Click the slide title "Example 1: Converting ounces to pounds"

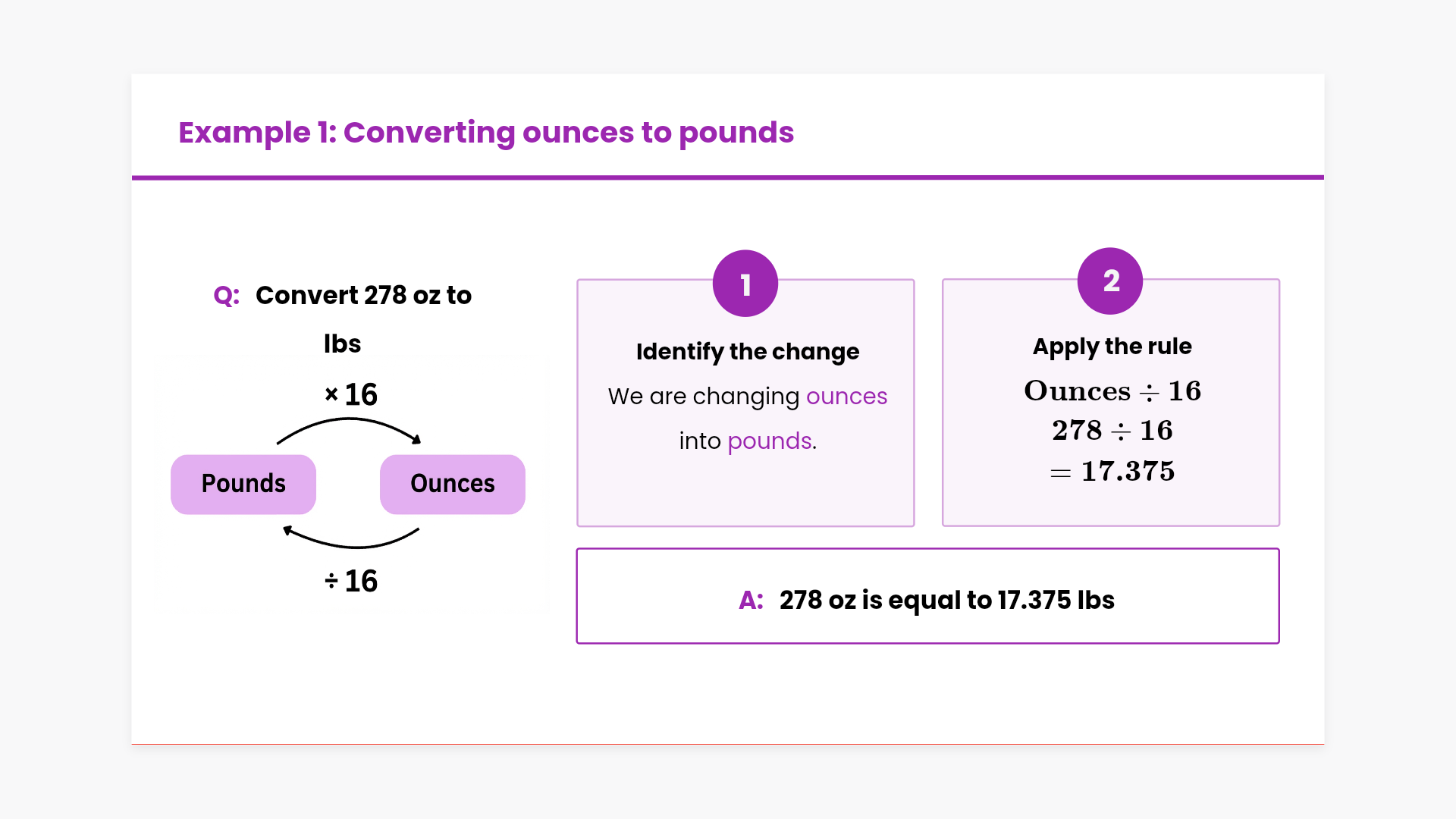point(486,133)
